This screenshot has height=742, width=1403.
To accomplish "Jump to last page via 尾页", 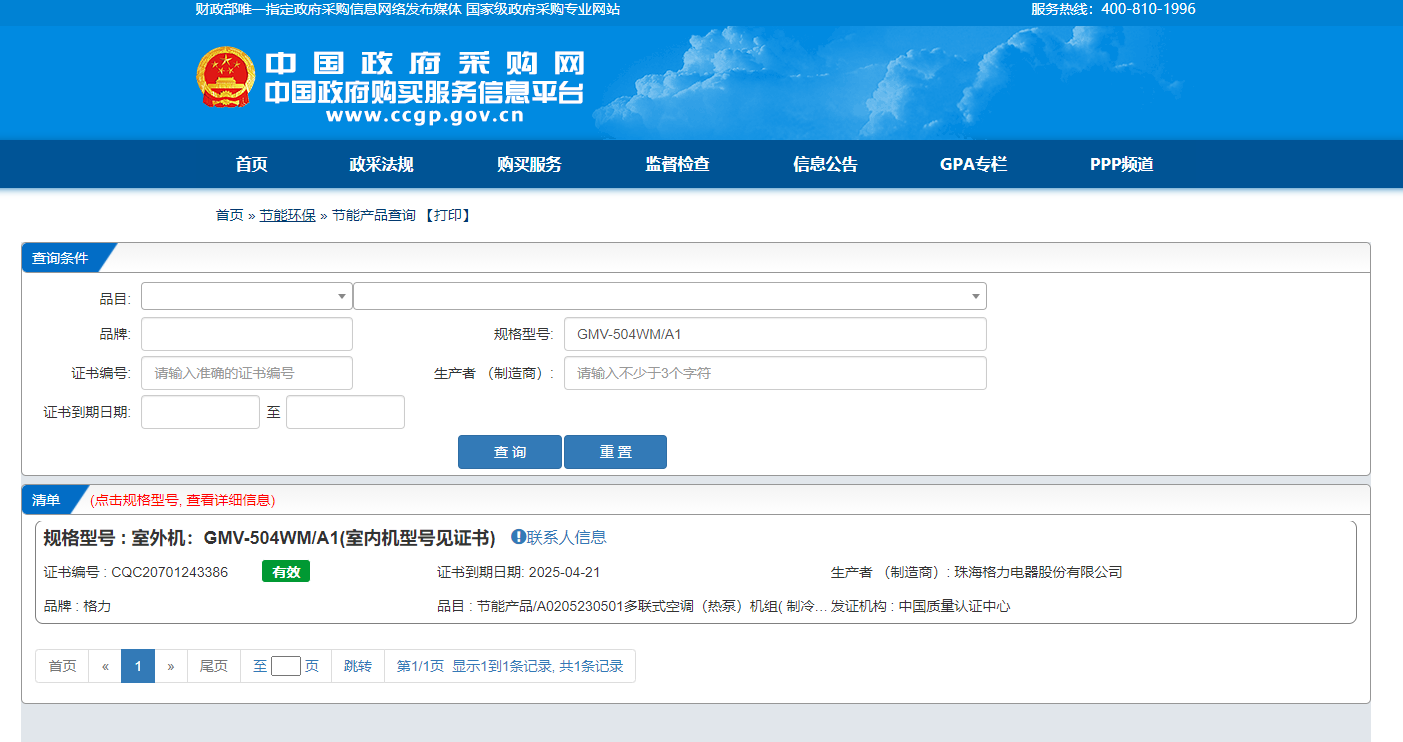I will pyautogui.click(x=214, y=666).
